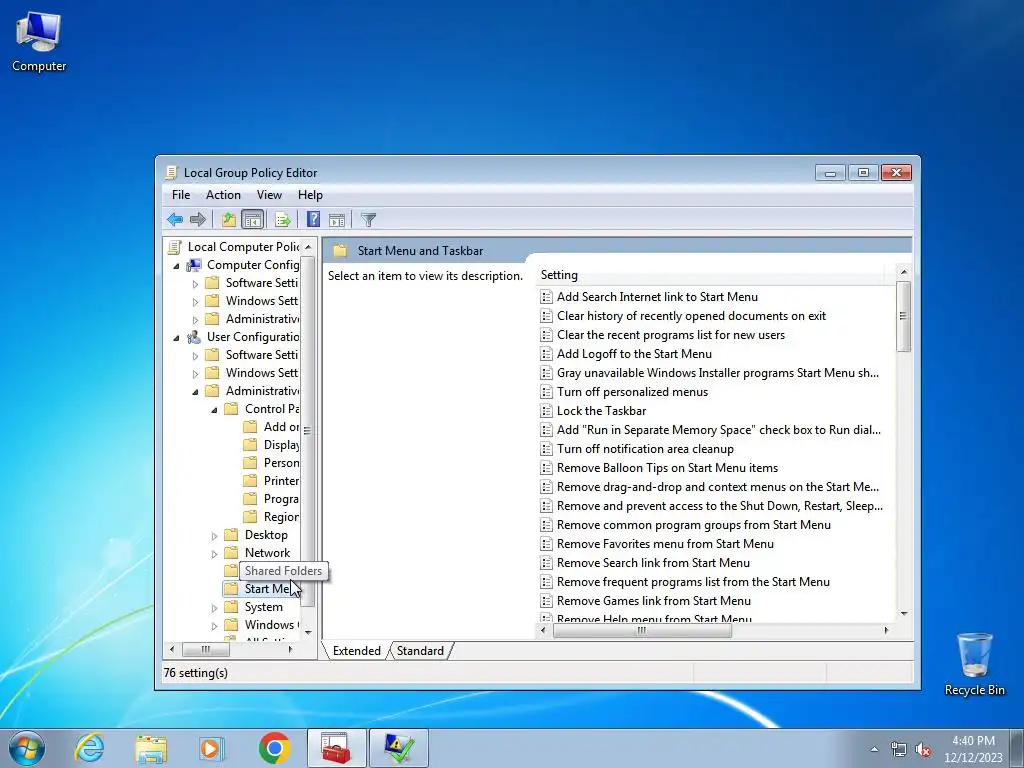Click settings list vertical scrollbar thumb

click(x=904, y=317)
